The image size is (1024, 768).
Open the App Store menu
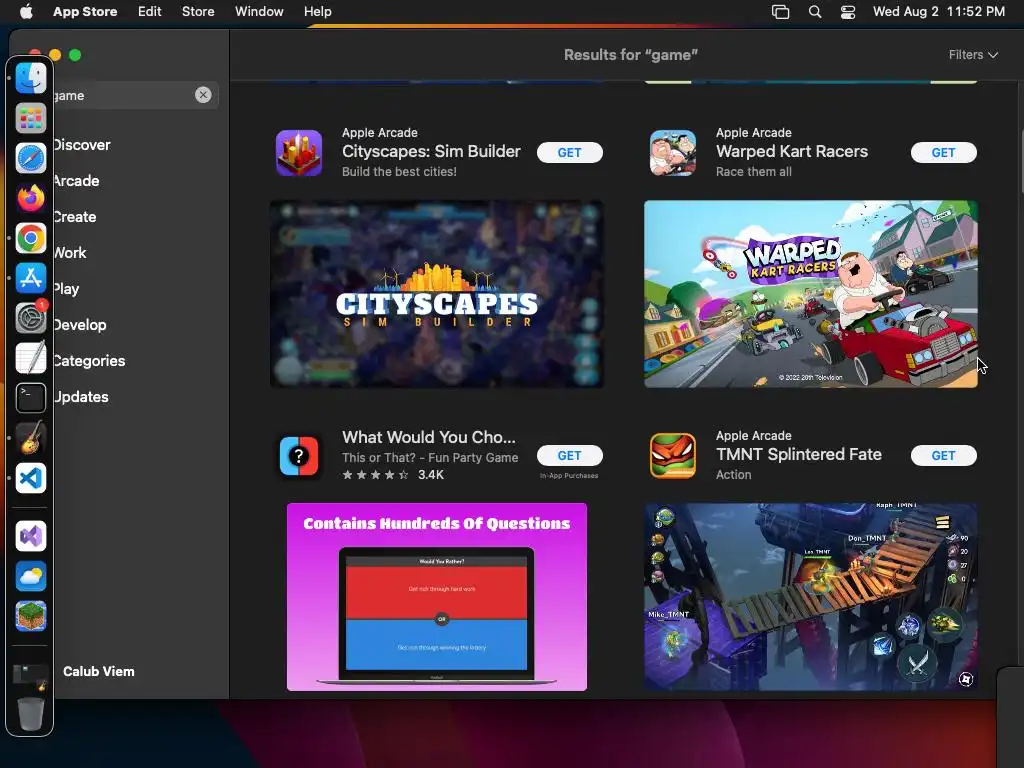[x=85, y=11]
